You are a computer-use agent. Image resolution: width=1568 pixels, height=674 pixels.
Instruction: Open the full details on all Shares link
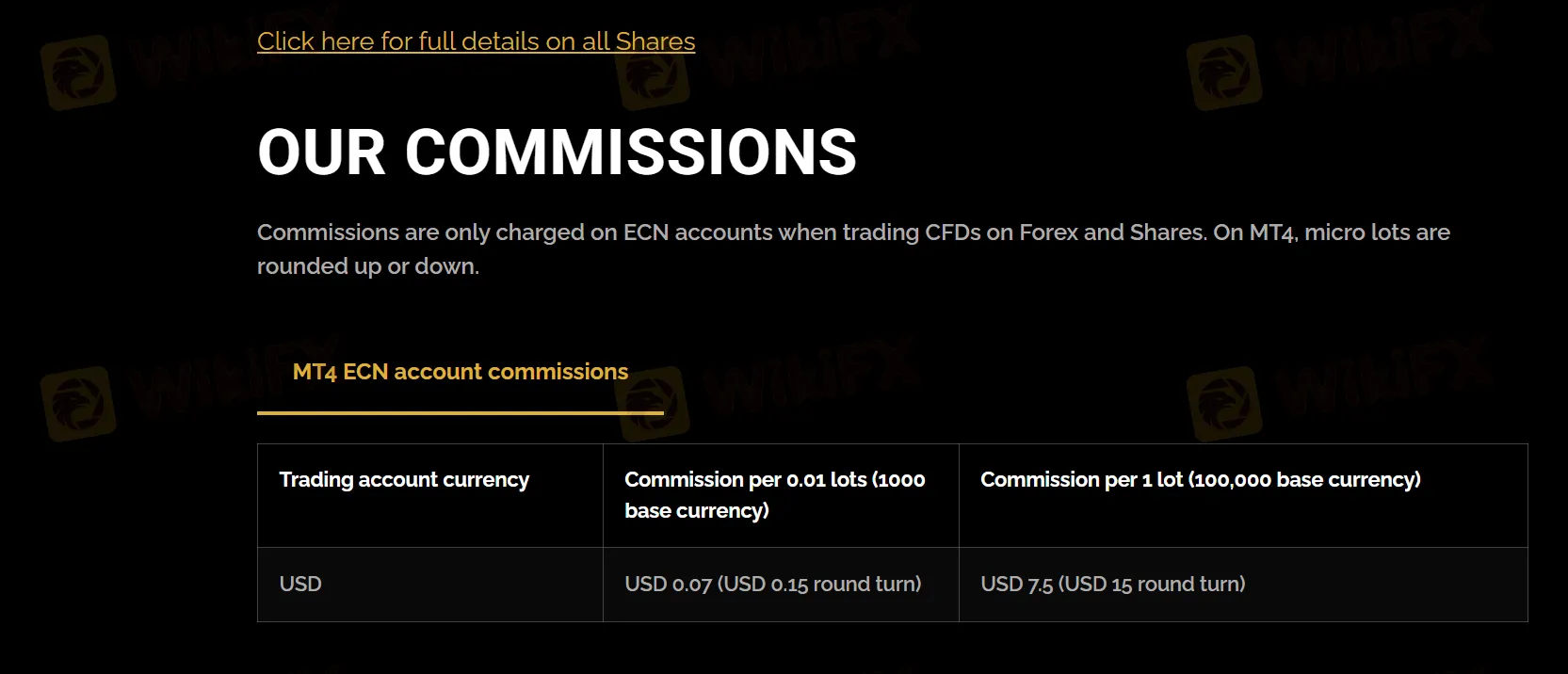click(476, 41)
